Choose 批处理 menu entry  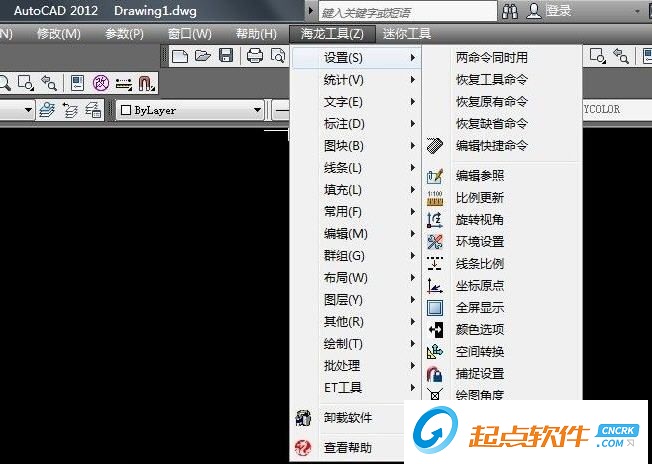click(x=356, y=366)
